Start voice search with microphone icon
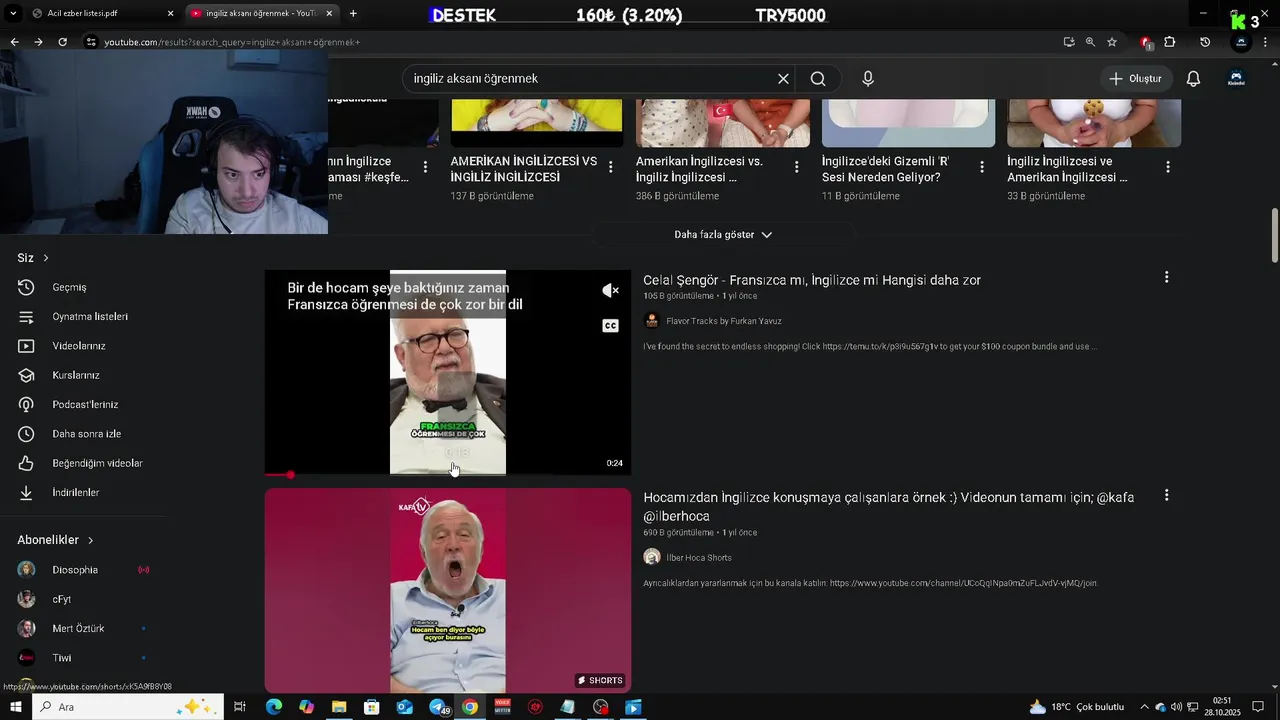This screenshot has width=1280, height=720. (x=868, y=79)
